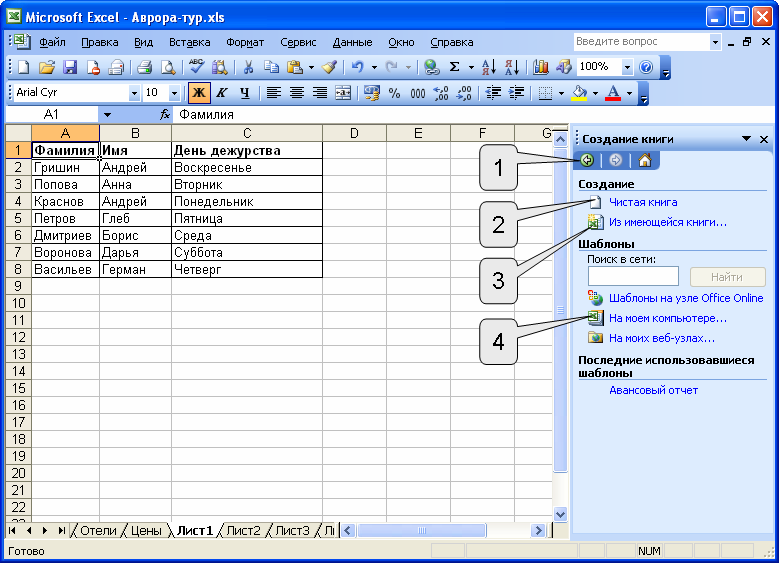Click the На моем компьютере link
Screen dimensions: 779x563
[668, 318]
